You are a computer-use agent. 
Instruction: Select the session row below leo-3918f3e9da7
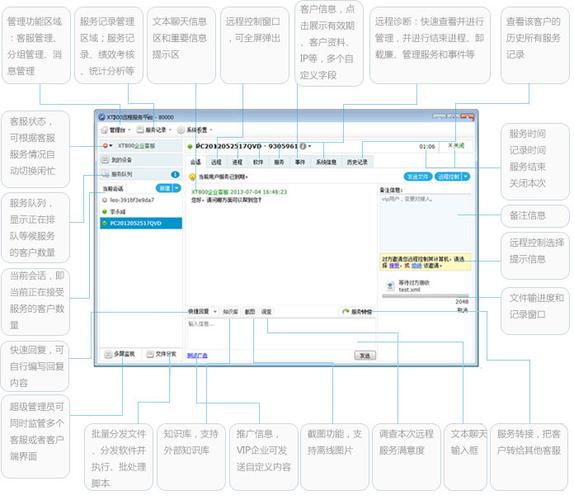(x=141, y=212)
